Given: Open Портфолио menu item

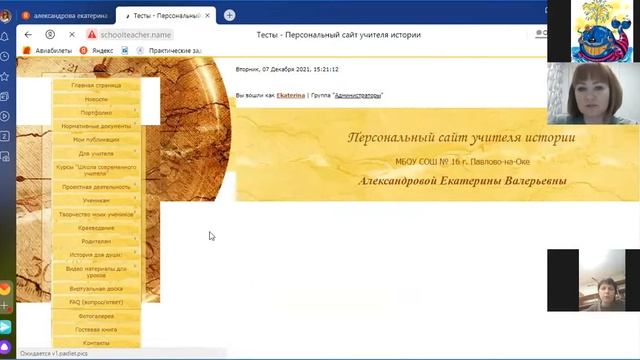Looking at the screenshot, I should [x=96, y=113].
